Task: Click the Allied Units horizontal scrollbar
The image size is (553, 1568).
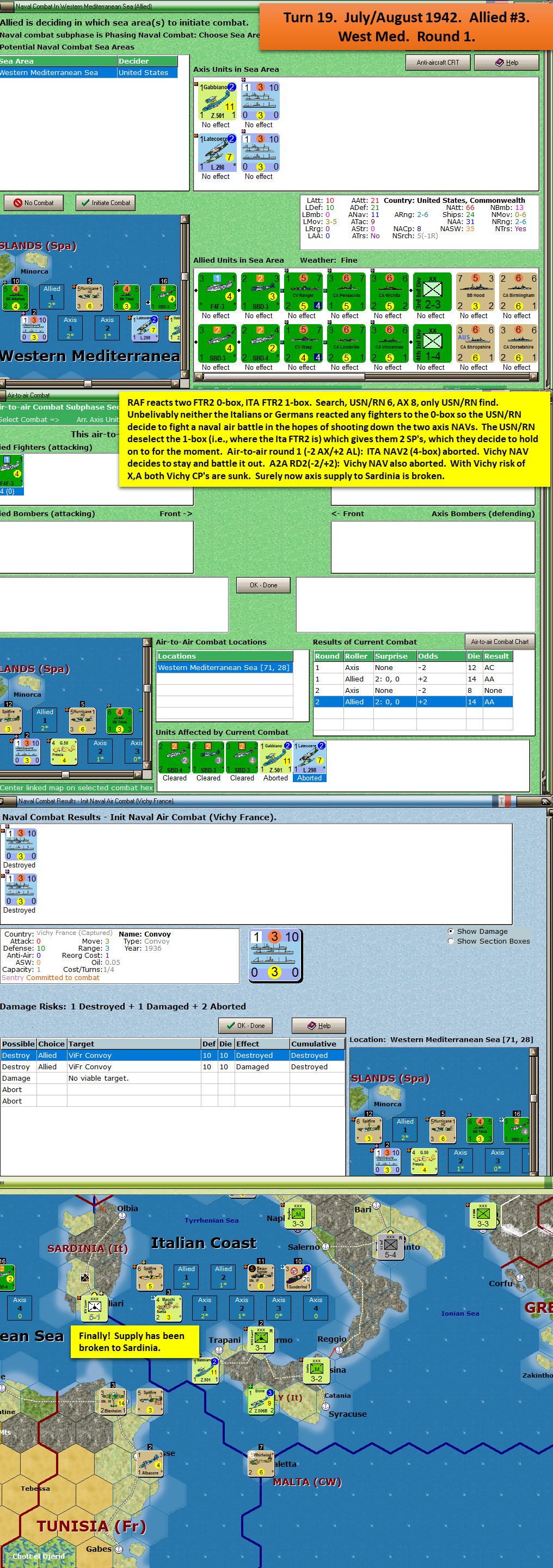Action: coord(366,376)
